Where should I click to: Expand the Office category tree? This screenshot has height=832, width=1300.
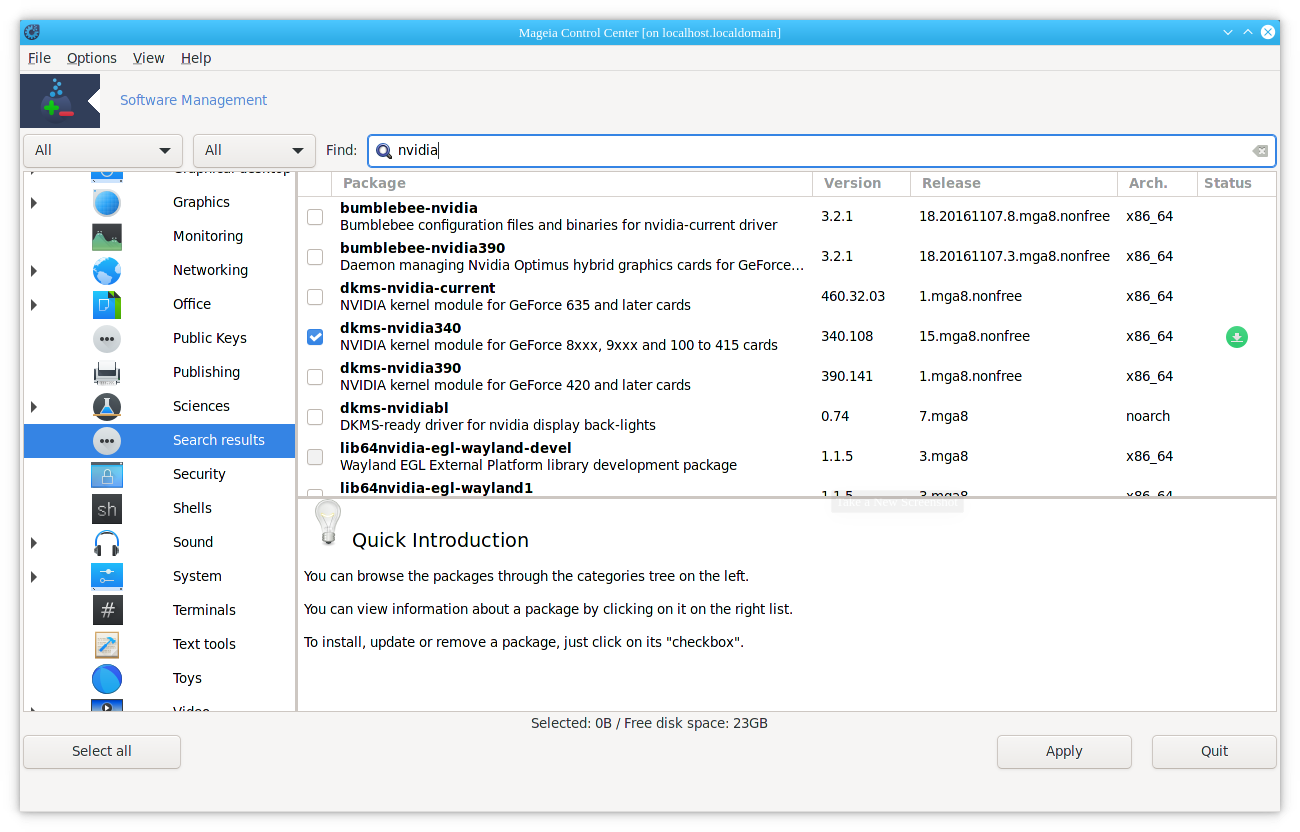click(34, 305)
